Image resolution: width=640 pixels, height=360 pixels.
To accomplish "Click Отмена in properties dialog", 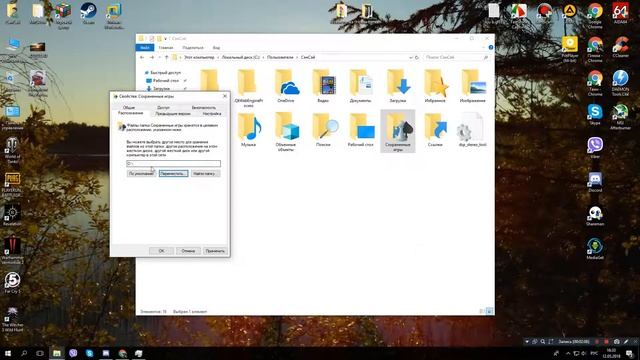I will point(188,251).
